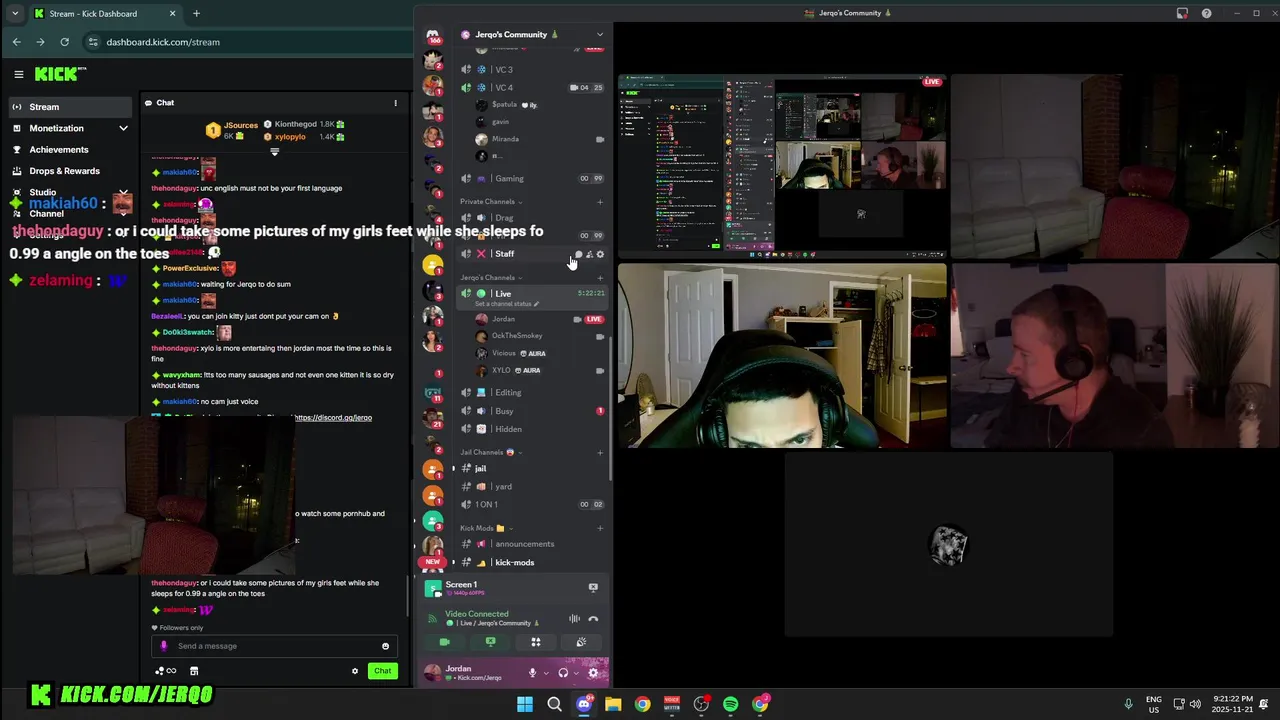
Task: Open the browser tab search dropdown
Action: coord(14,14)
